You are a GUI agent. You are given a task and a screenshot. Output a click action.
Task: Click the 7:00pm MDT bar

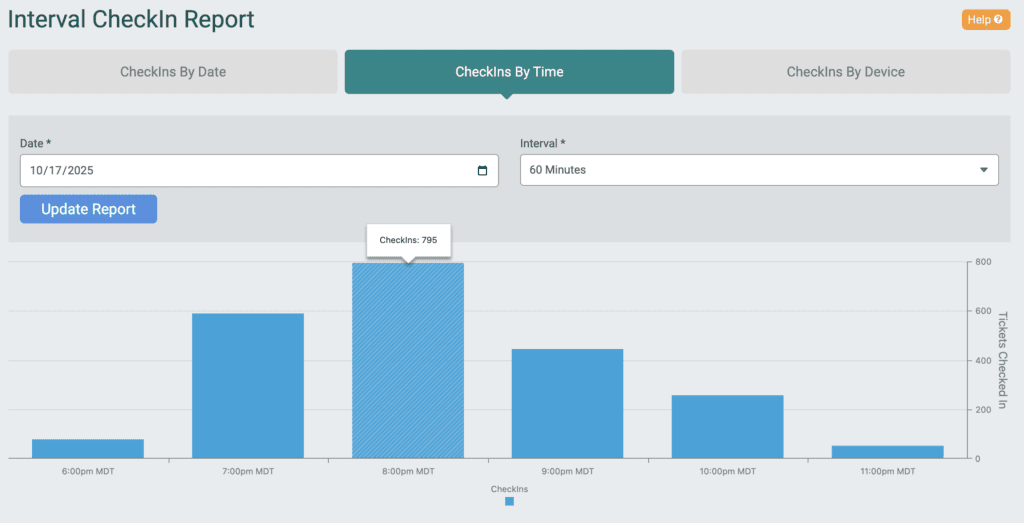[x=248, y=386]
